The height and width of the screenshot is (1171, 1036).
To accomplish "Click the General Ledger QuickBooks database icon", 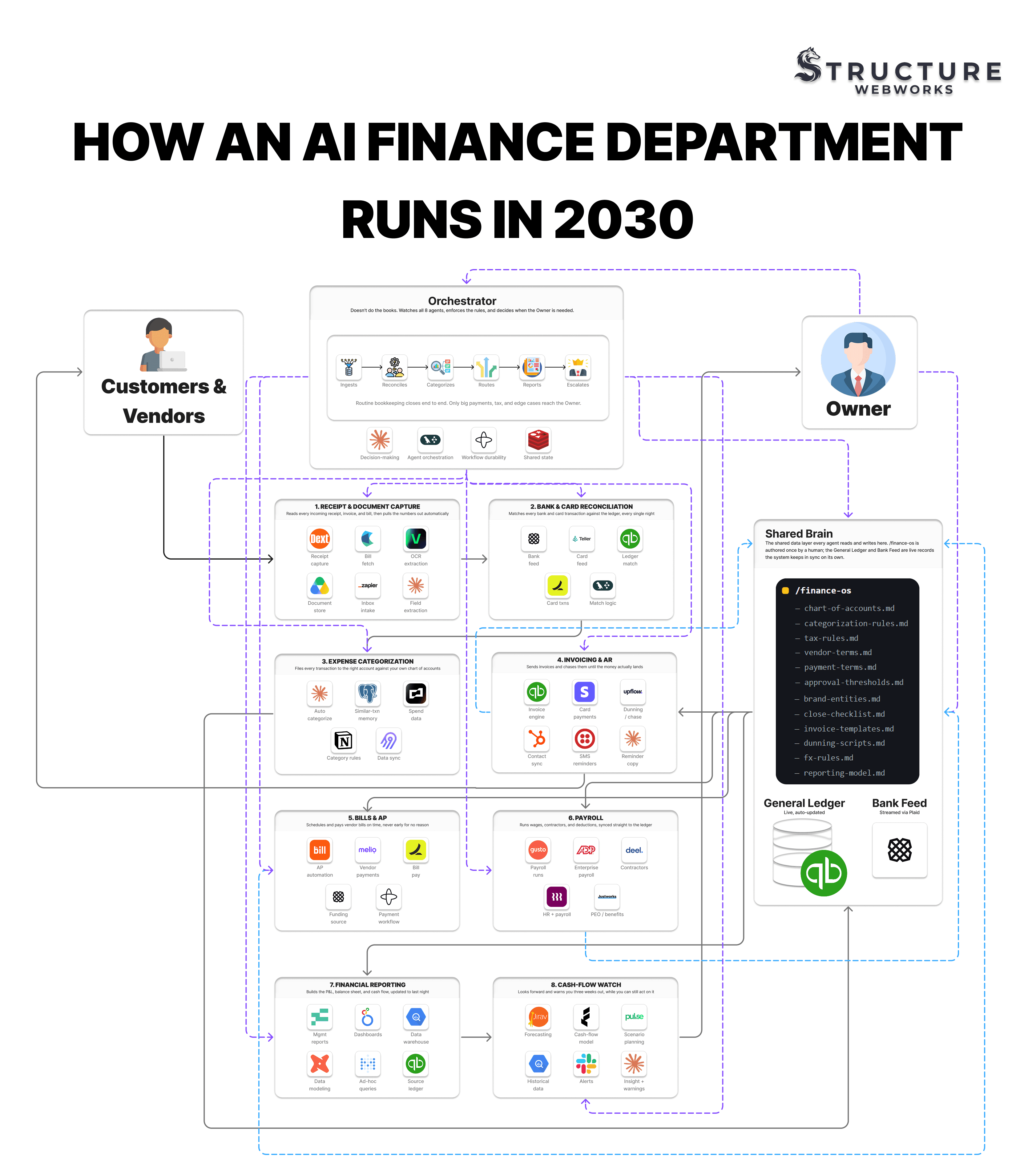I will point(809,858).
